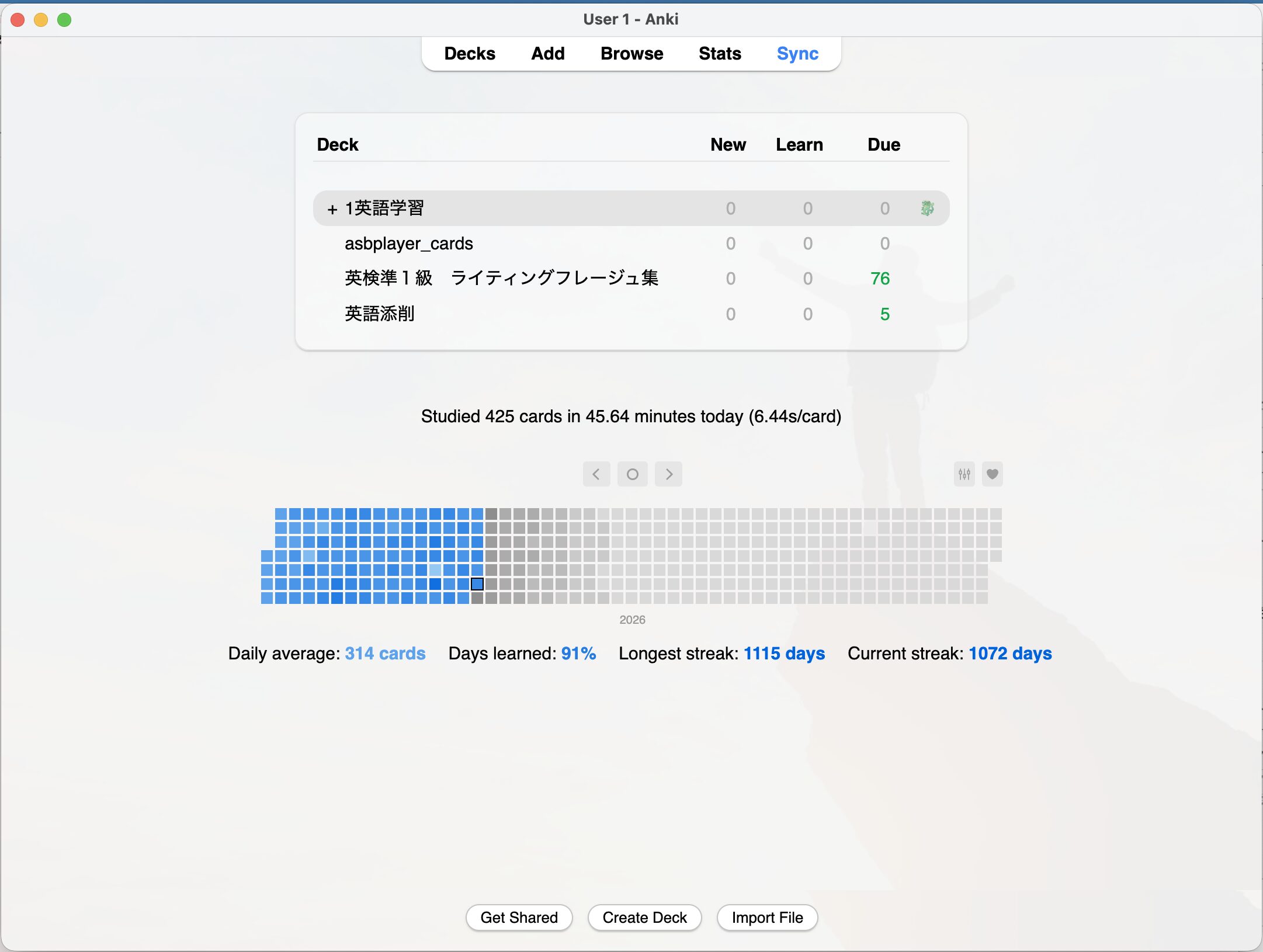This screenshot has height=952, width=1263.
Task: Click the heatmap previous year arrow
Action: (596, 474)
